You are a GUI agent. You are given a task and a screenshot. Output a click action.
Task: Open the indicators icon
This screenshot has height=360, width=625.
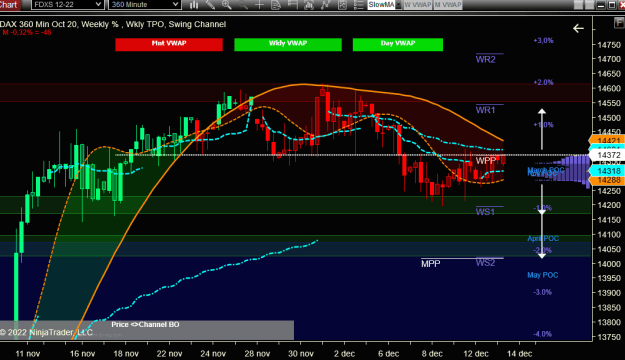click(325, 5)
